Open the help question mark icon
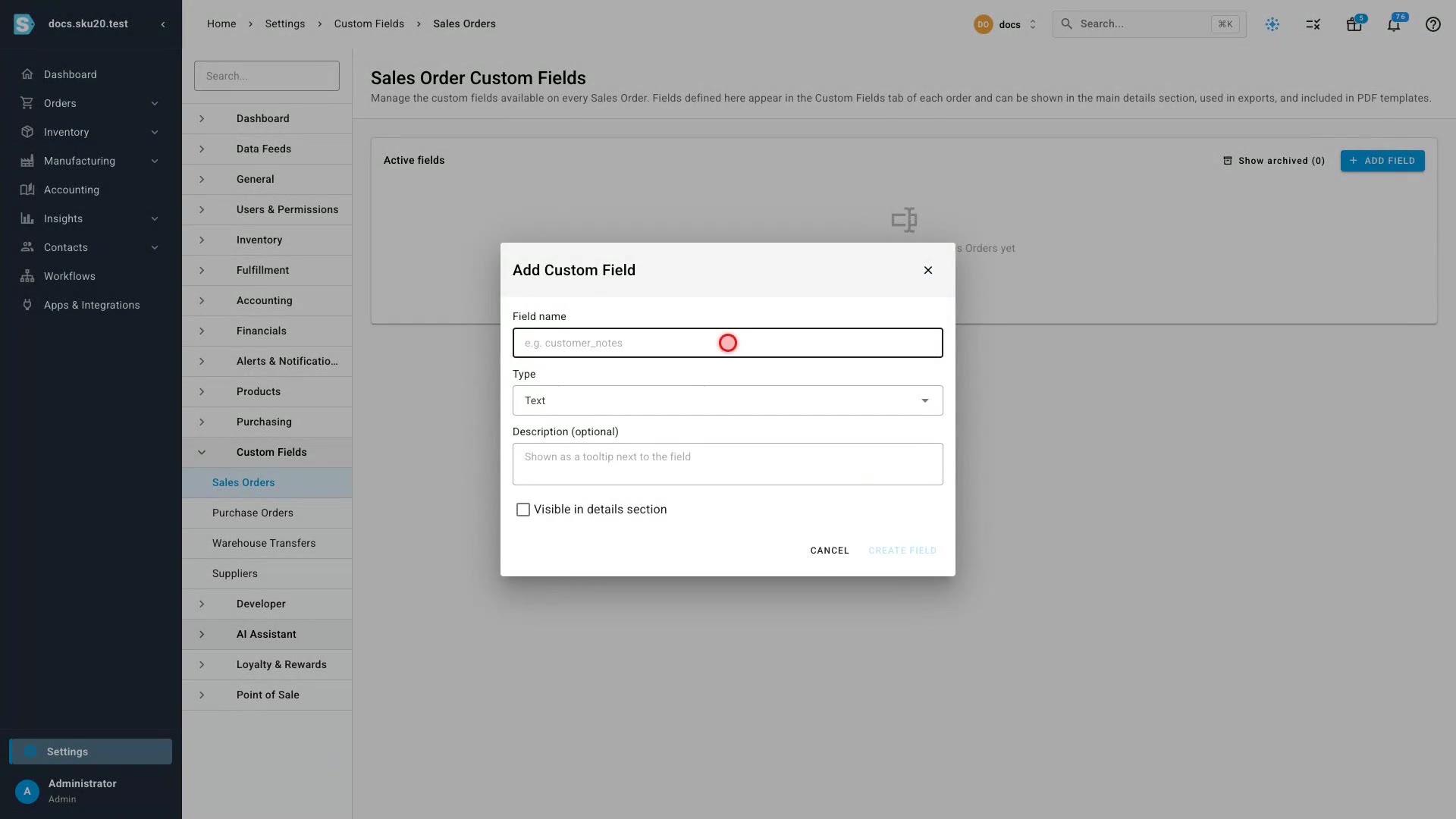The image size is (1456, 819). [1432, 24]
